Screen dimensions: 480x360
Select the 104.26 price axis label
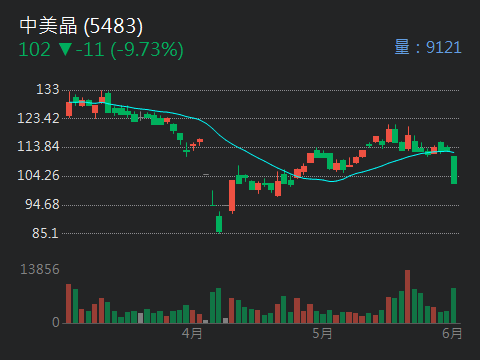[38, 175]
